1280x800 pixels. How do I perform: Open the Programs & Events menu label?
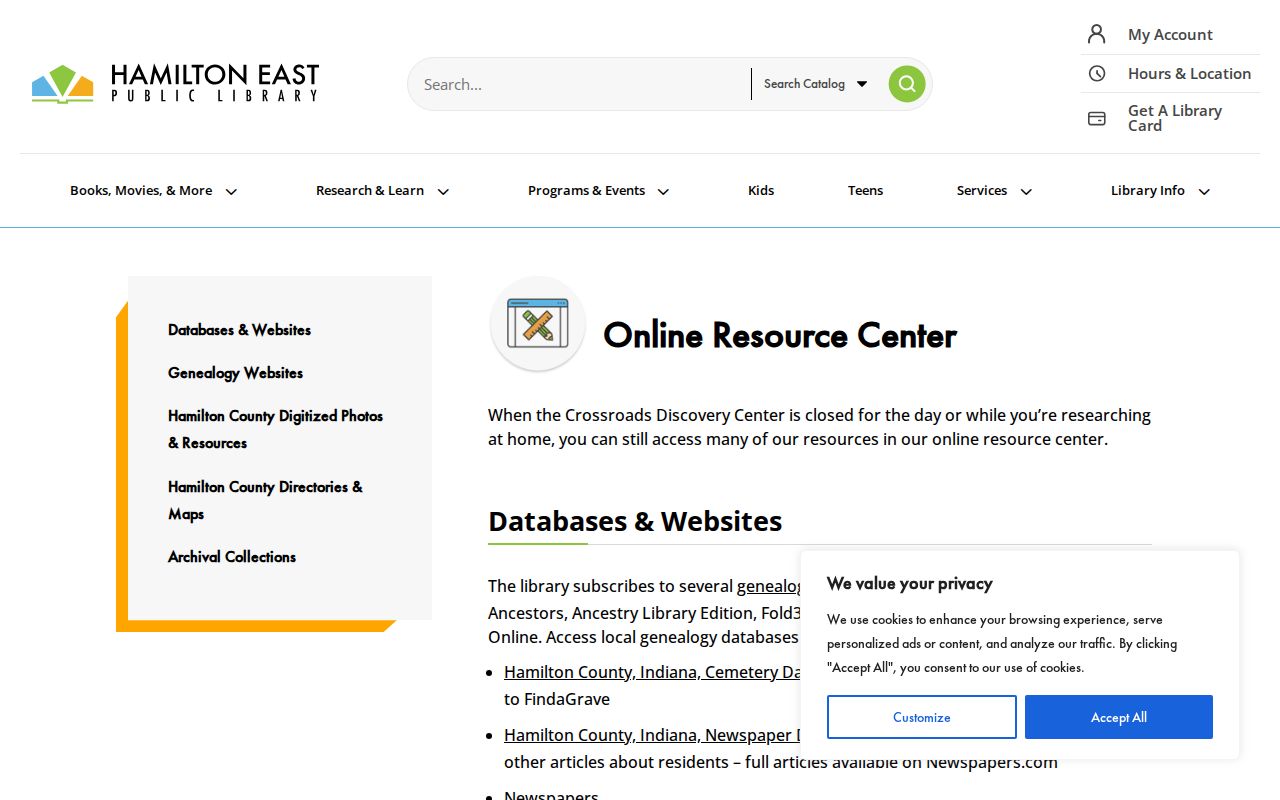[x=586, y=190]
